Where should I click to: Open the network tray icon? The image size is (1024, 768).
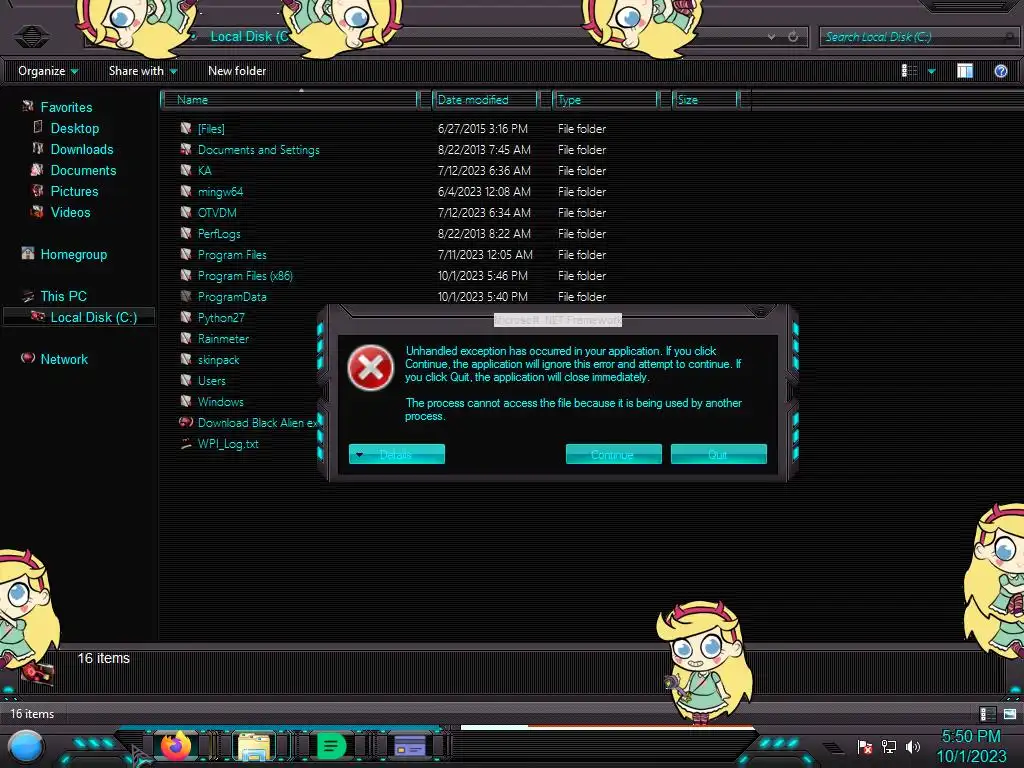click(x=889, y=746)
